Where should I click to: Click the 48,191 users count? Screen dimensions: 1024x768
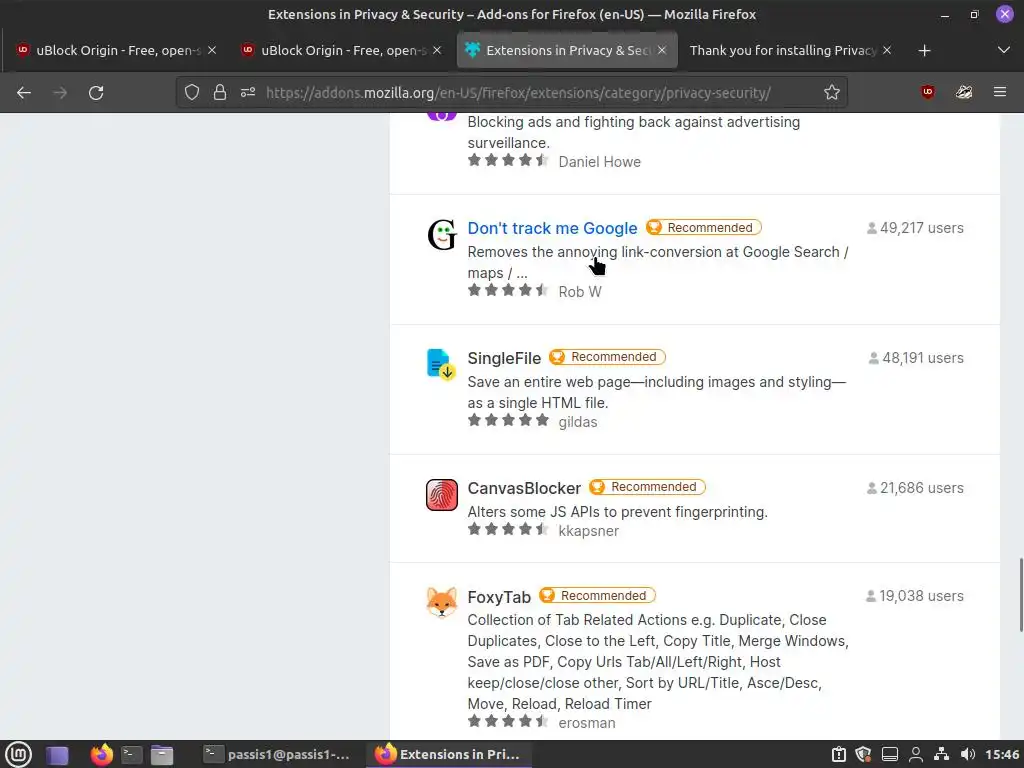(916, 358)
